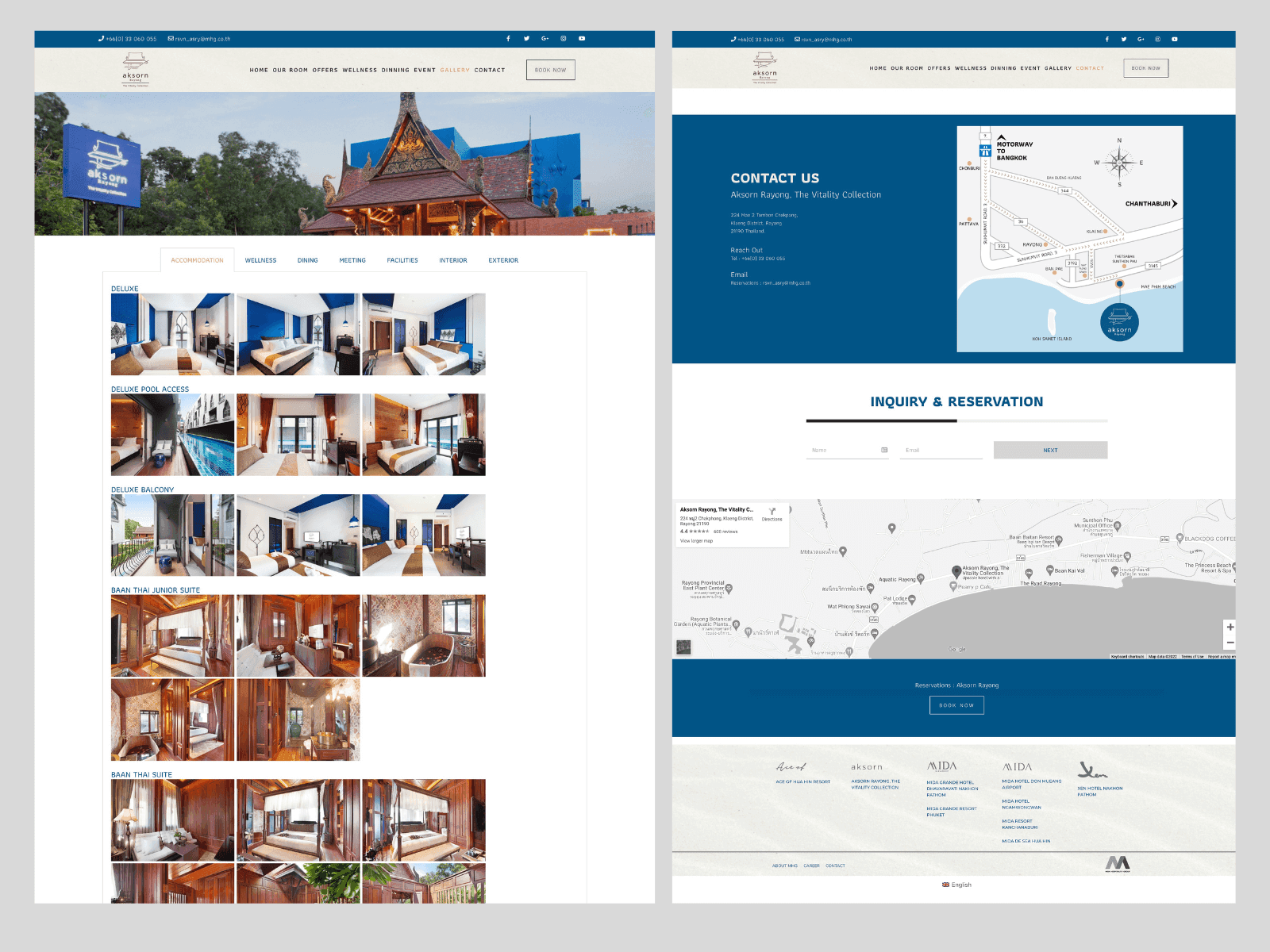Select the Exterior gallery tab

click(x=503, y=260)
